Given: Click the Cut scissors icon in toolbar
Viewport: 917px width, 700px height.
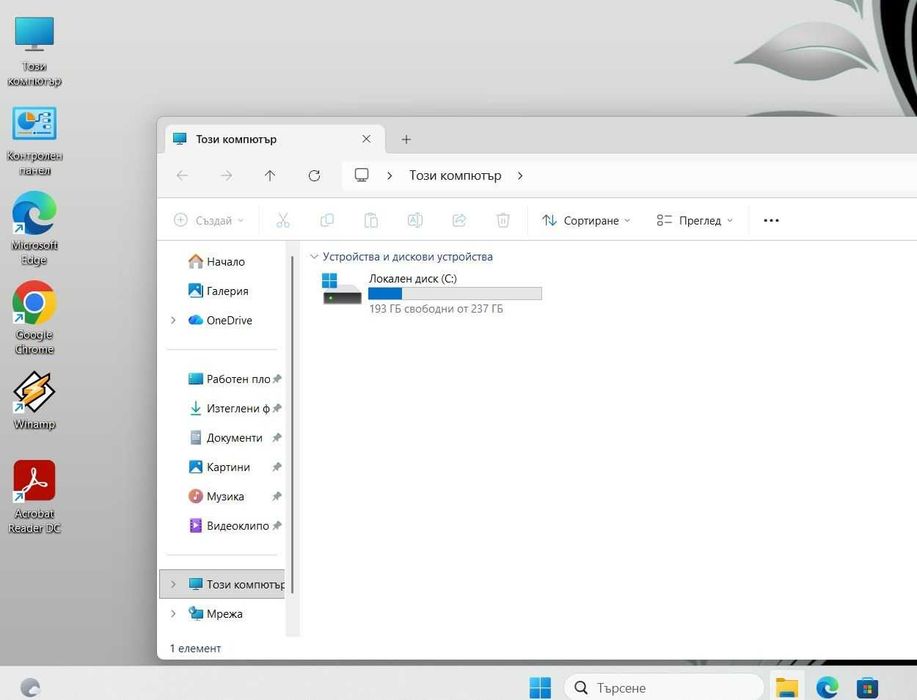Looking at the screenshot, I should click(x=283, y=220).
